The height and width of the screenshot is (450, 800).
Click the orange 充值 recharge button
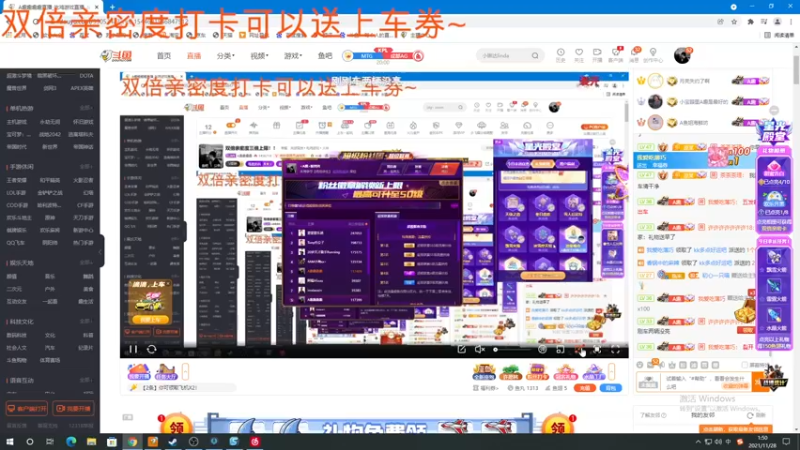(x=585, y=388)
